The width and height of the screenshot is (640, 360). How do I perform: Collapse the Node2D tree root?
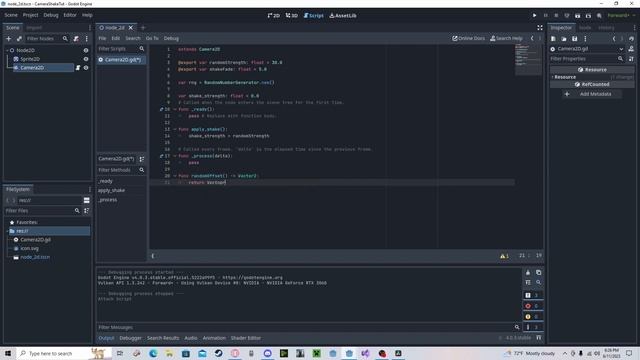click(7, 50)
